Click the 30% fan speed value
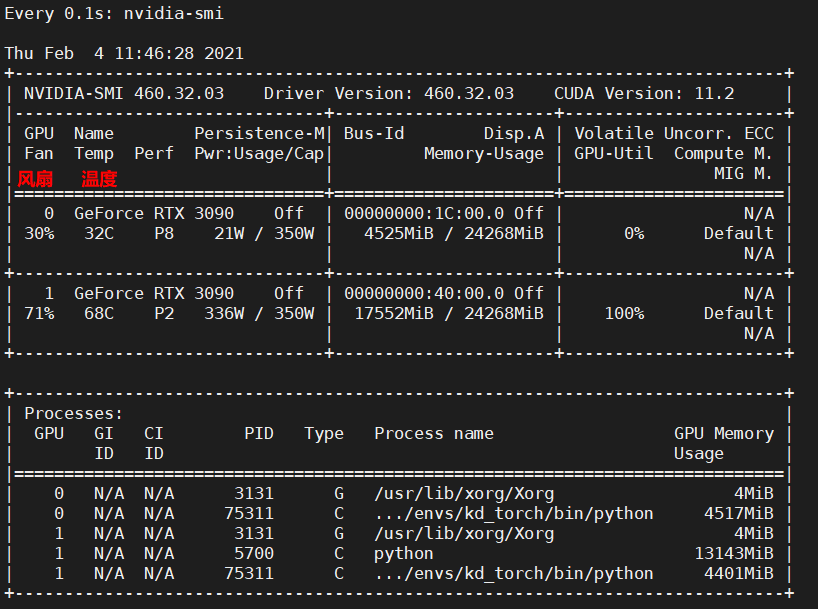Screen dimensions: 818x609 [x=39, y=233]
